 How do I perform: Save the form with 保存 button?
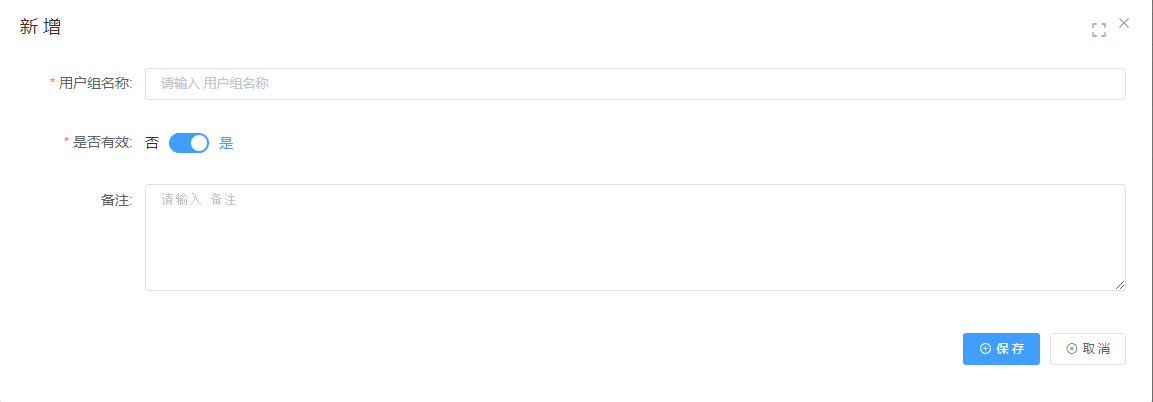1001,349
